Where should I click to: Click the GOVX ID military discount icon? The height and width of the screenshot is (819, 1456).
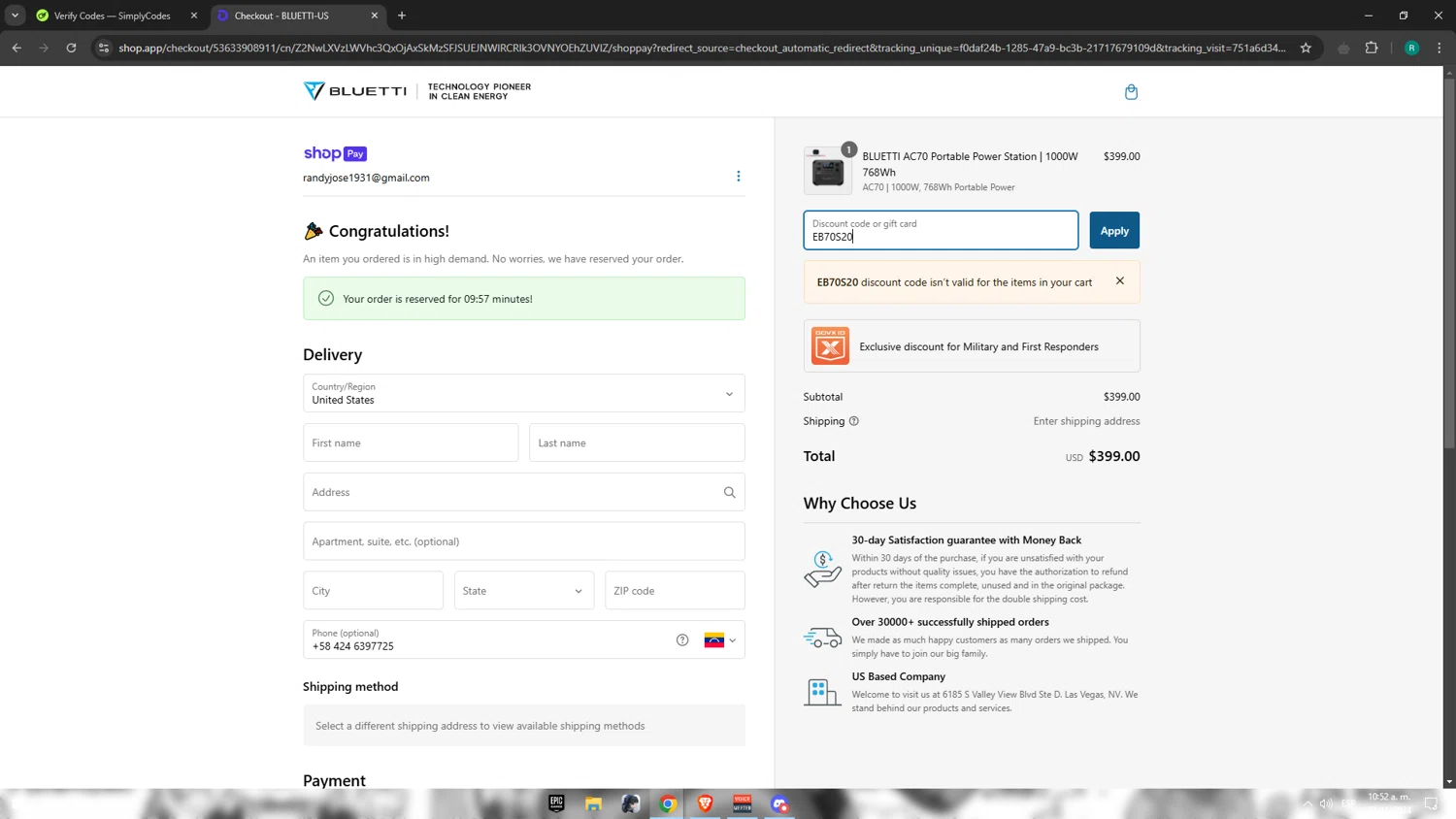830,346
